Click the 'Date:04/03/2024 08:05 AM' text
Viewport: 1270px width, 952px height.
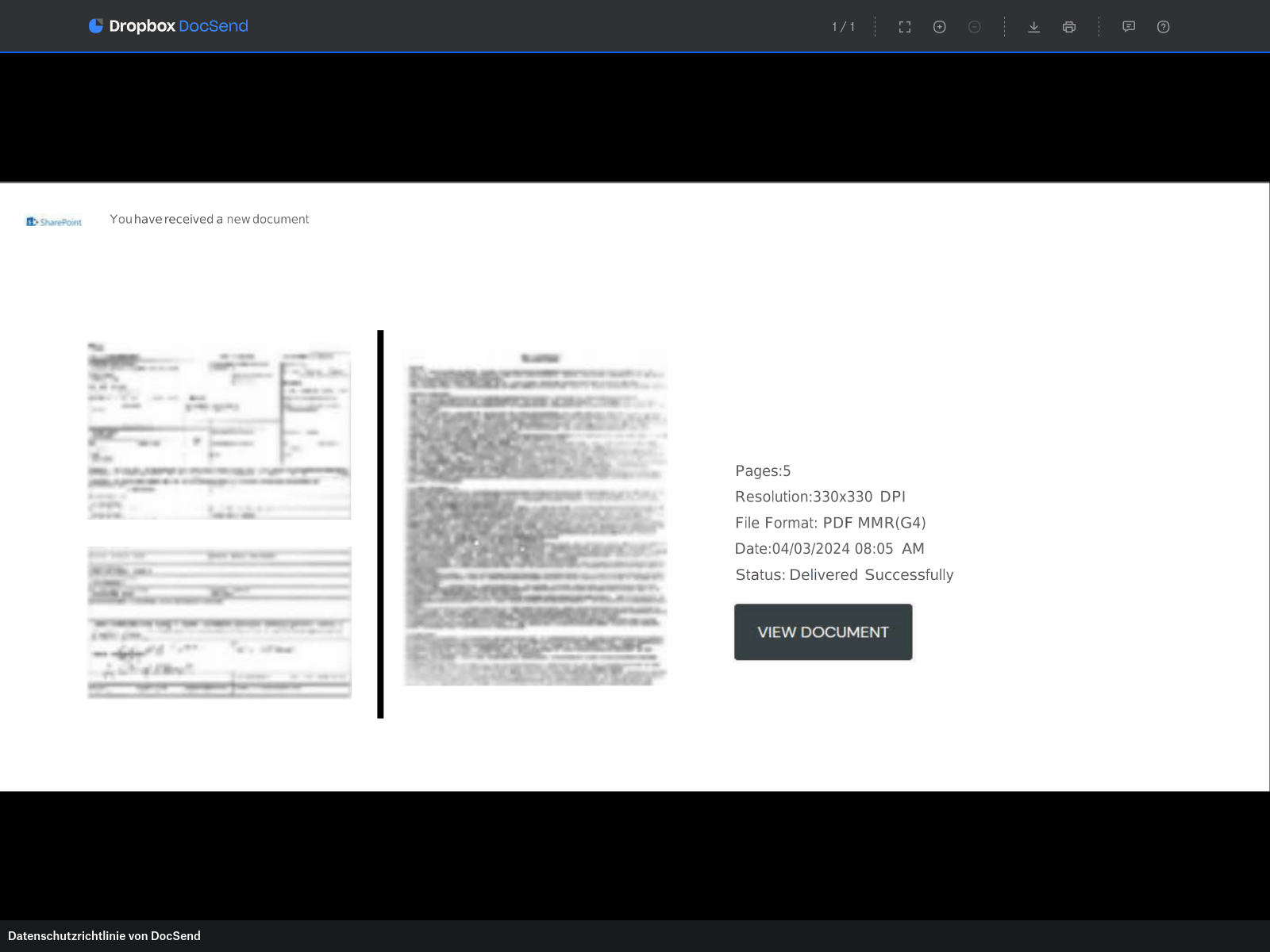pyautogui.click(x=829, y=549)
